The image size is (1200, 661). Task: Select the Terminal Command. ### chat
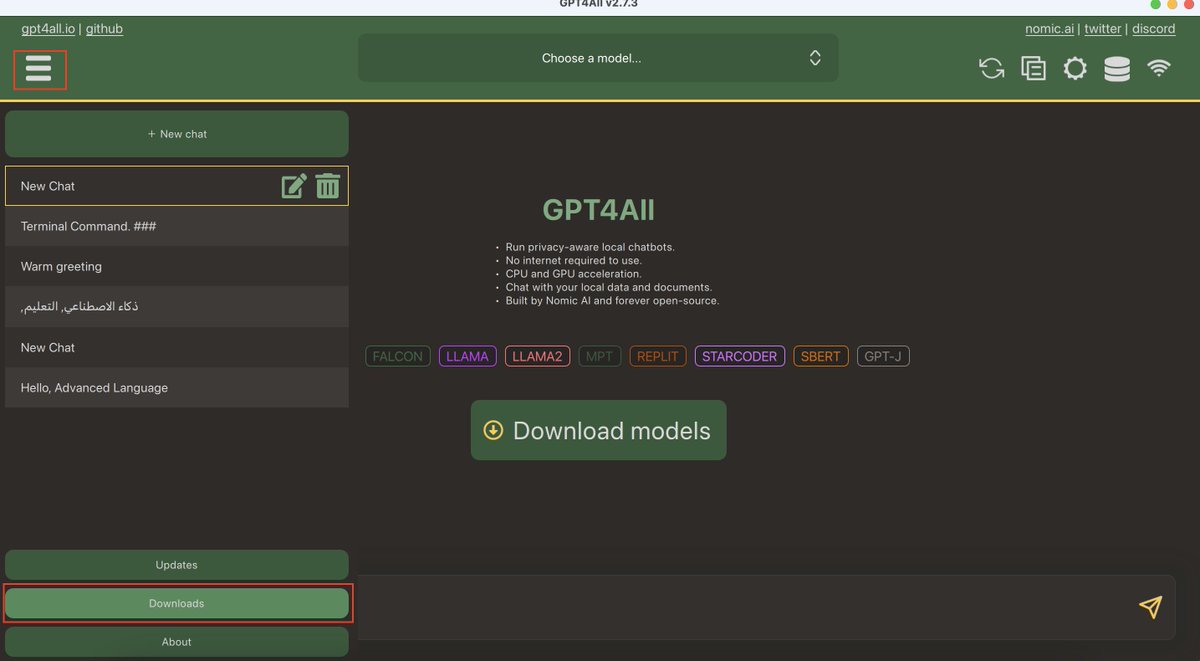coord(177,226)
